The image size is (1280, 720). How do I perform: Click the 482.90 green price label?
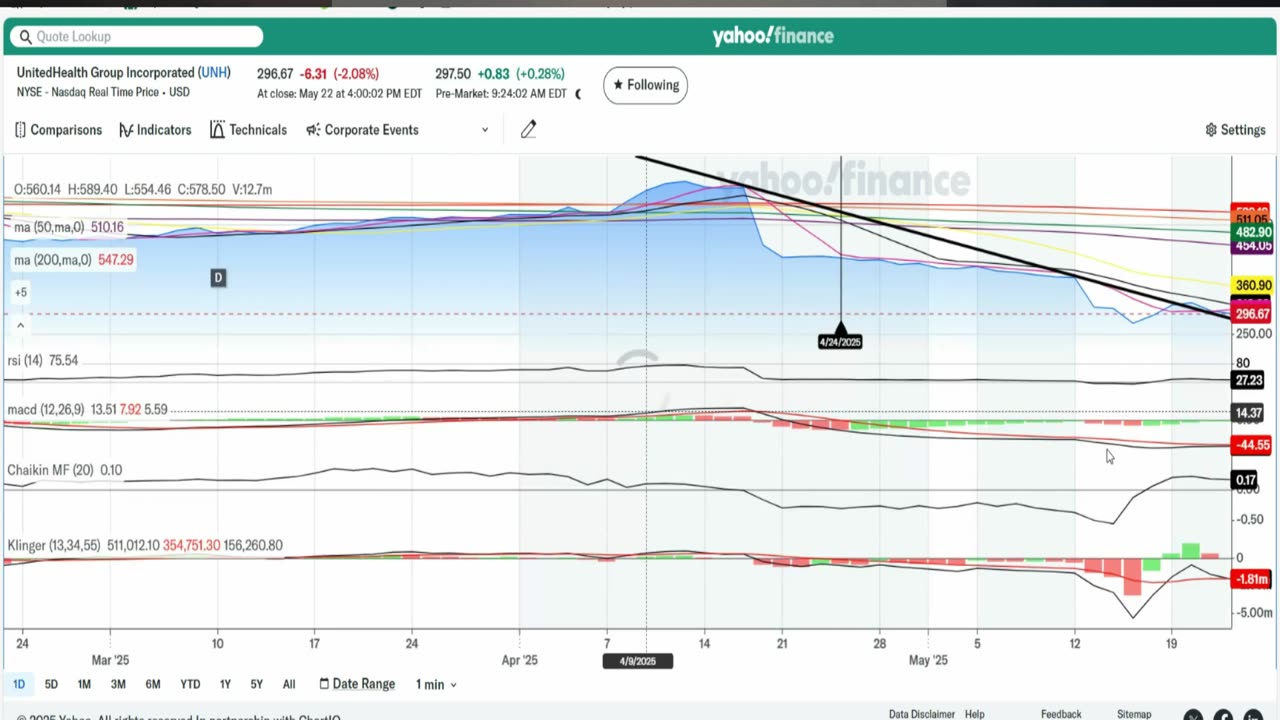click(1252, 232)
